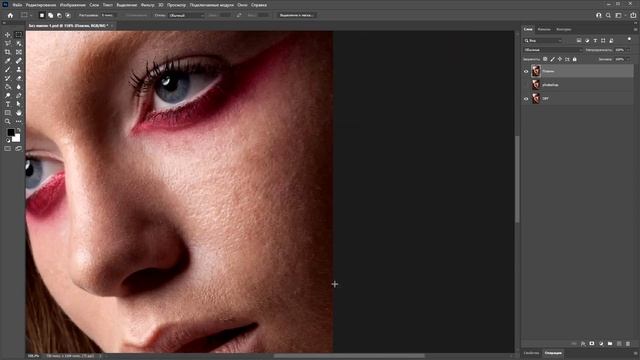Select the Move tool

(8, 35)
